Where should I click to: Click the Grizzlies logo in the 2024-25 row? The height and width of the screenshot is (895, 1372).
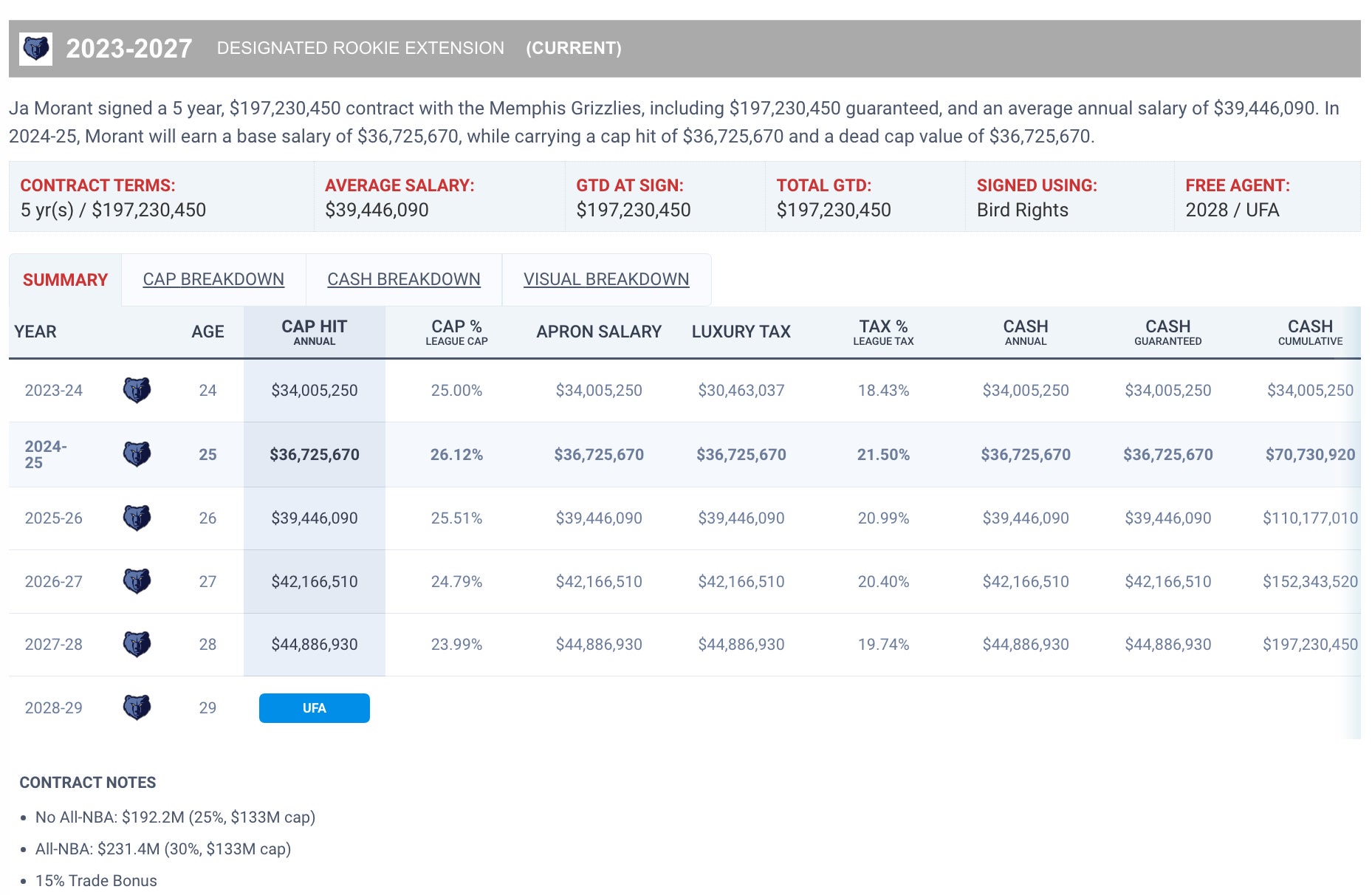[137, 454]
